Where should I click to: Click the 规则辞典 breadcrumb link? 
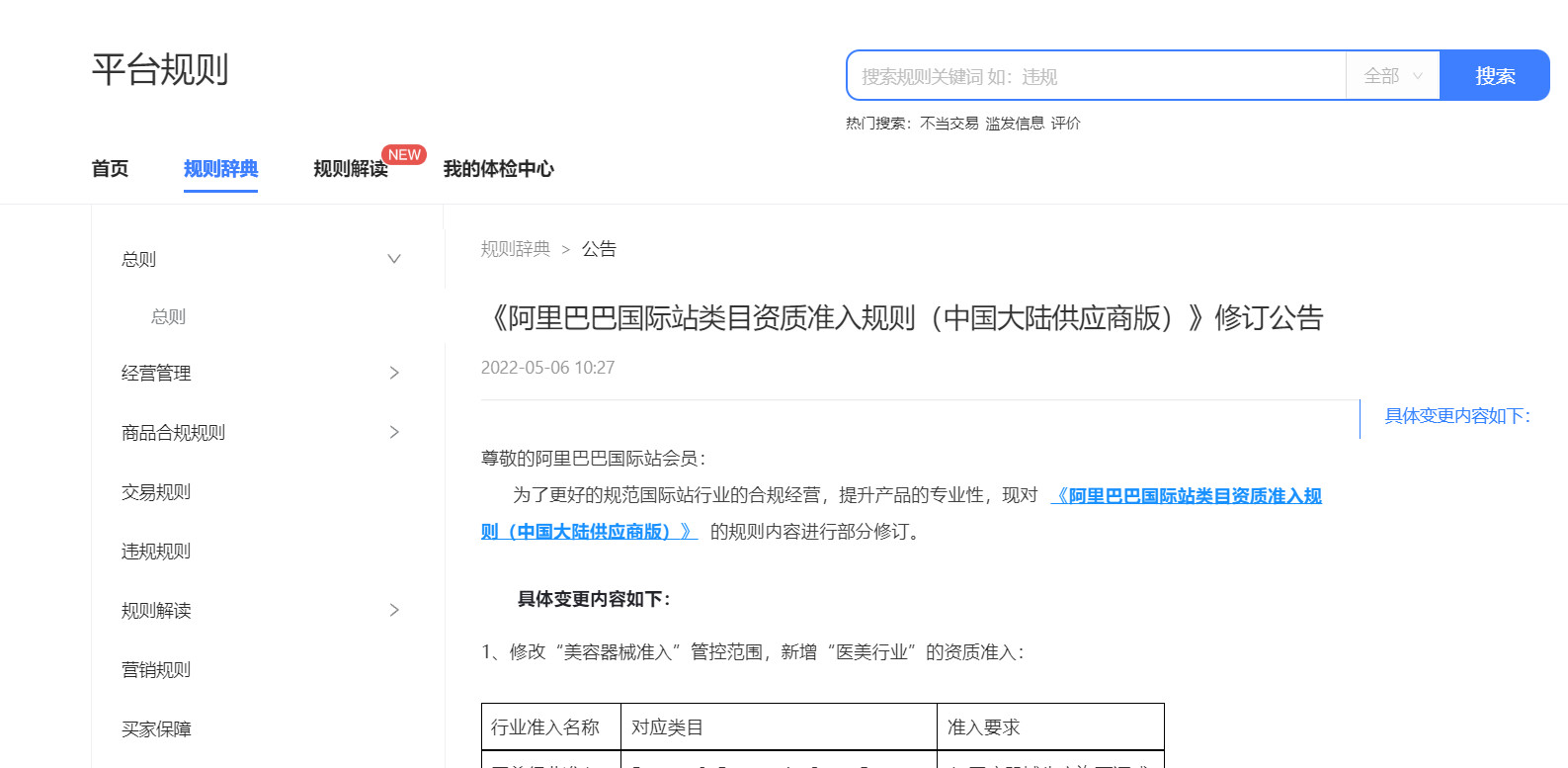516,249
